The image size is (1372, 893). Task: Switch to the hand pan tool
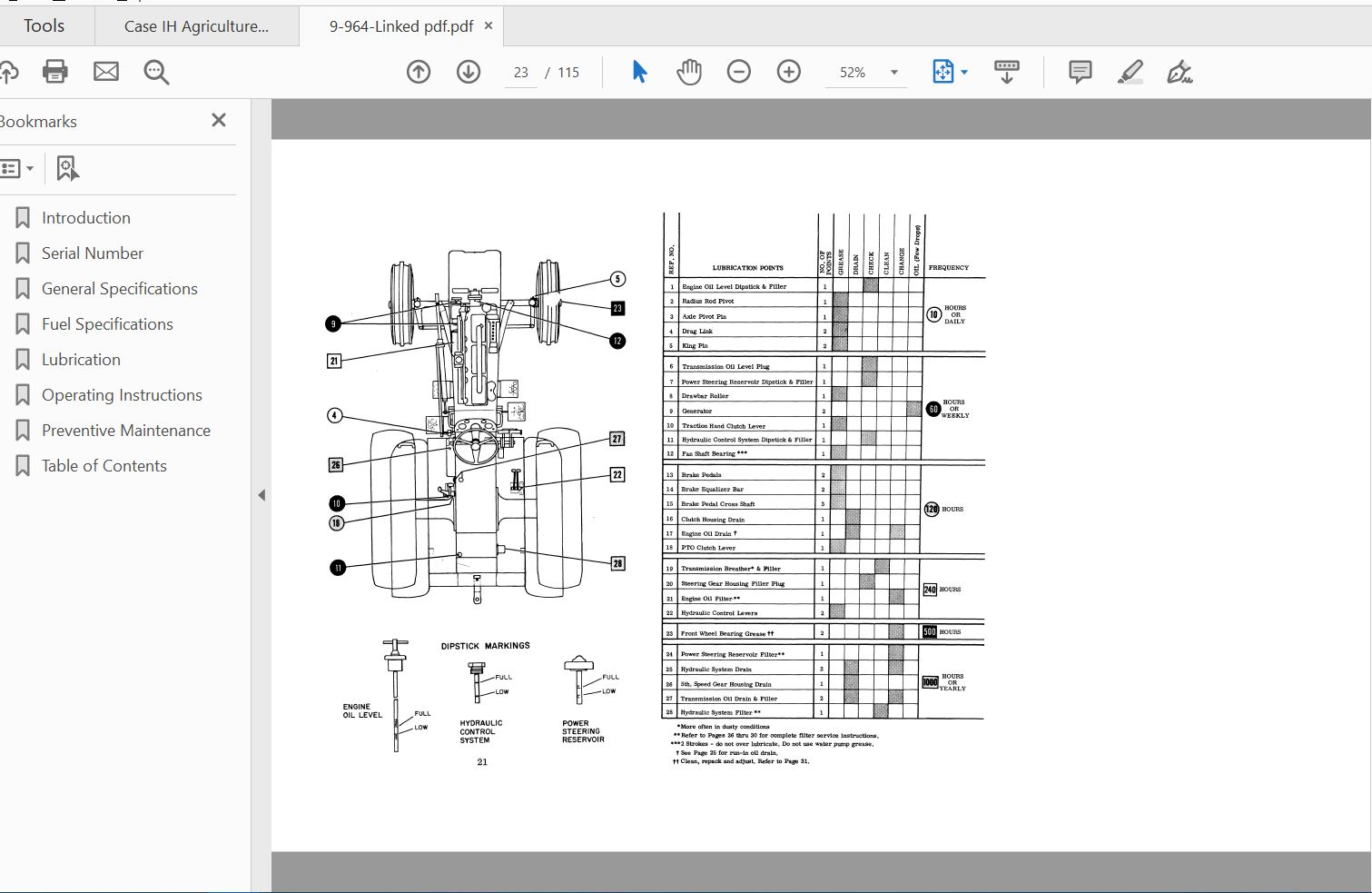tap(689, 72)
